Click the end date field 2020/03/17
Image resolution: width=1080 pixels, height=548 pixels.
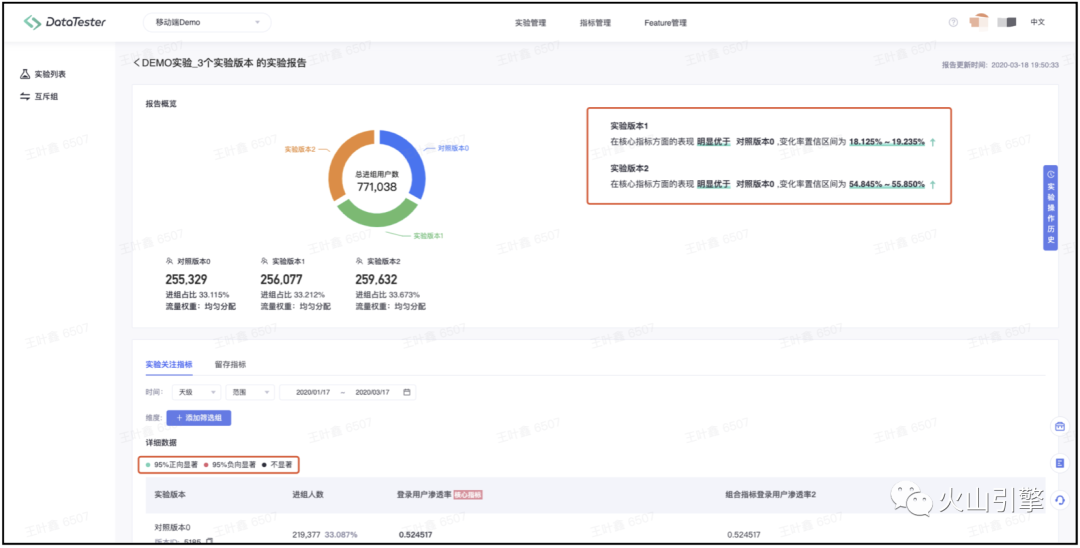tap(373, 392)
